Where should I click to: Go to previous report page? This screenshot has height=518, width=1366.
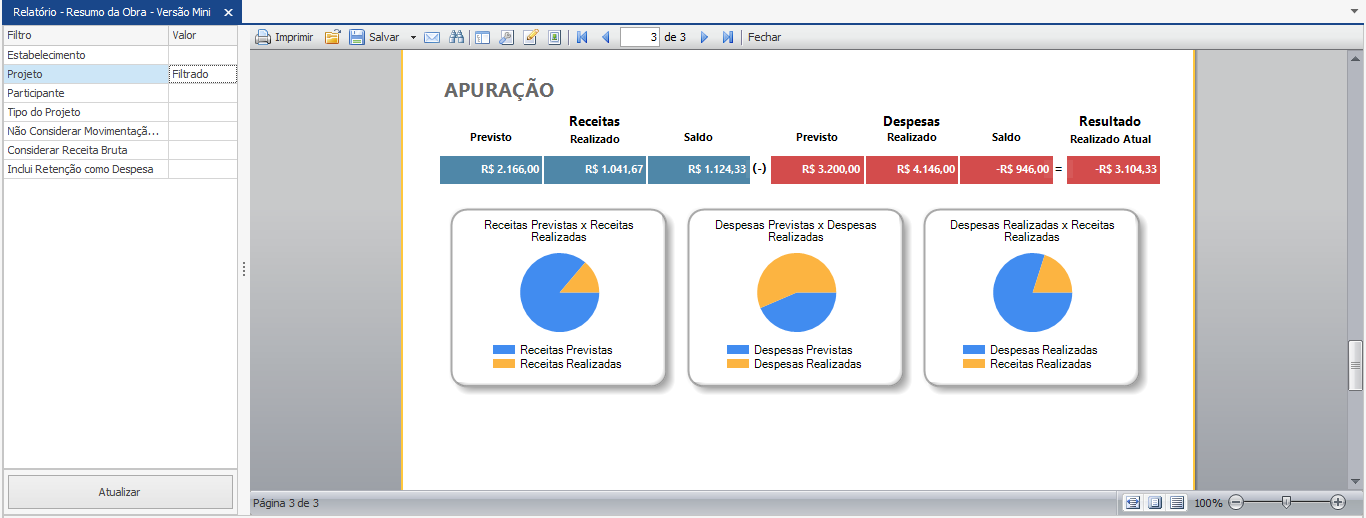[x=605, y=37]
